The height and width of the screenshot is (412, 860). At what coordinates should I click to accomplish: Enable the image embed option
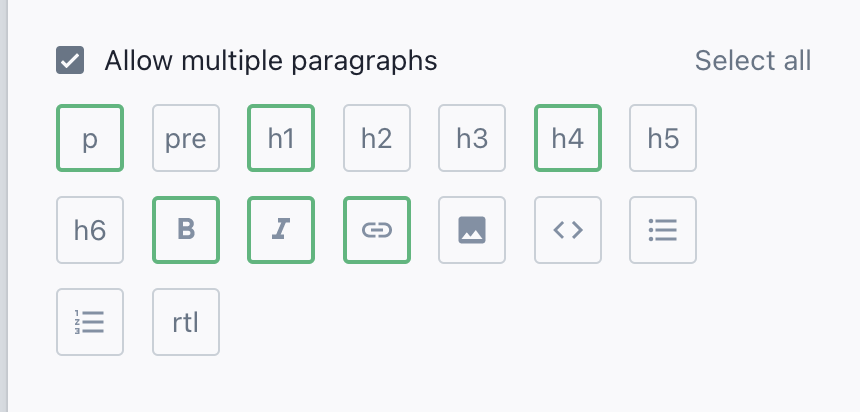tap(472, 230)
